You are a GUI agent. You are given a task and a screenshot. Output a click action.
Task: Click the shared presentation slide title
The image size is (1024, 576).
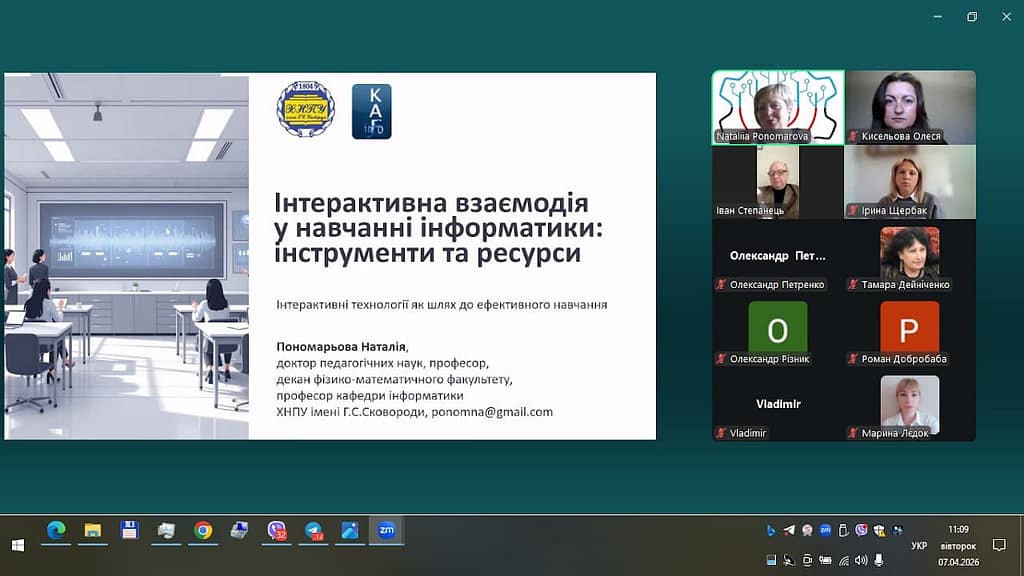(x=439, y=228)
